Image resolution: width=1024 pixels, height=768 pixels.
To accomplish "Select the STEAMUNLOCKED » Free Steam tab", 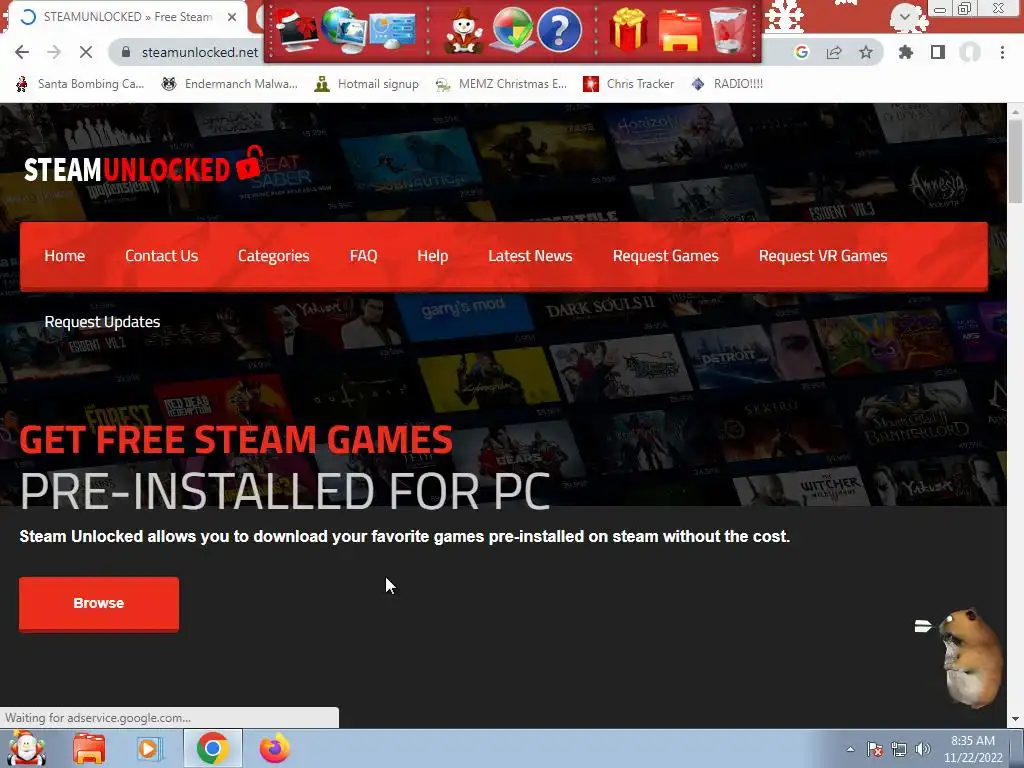I will pyautogui.click(x=127, y=17).
